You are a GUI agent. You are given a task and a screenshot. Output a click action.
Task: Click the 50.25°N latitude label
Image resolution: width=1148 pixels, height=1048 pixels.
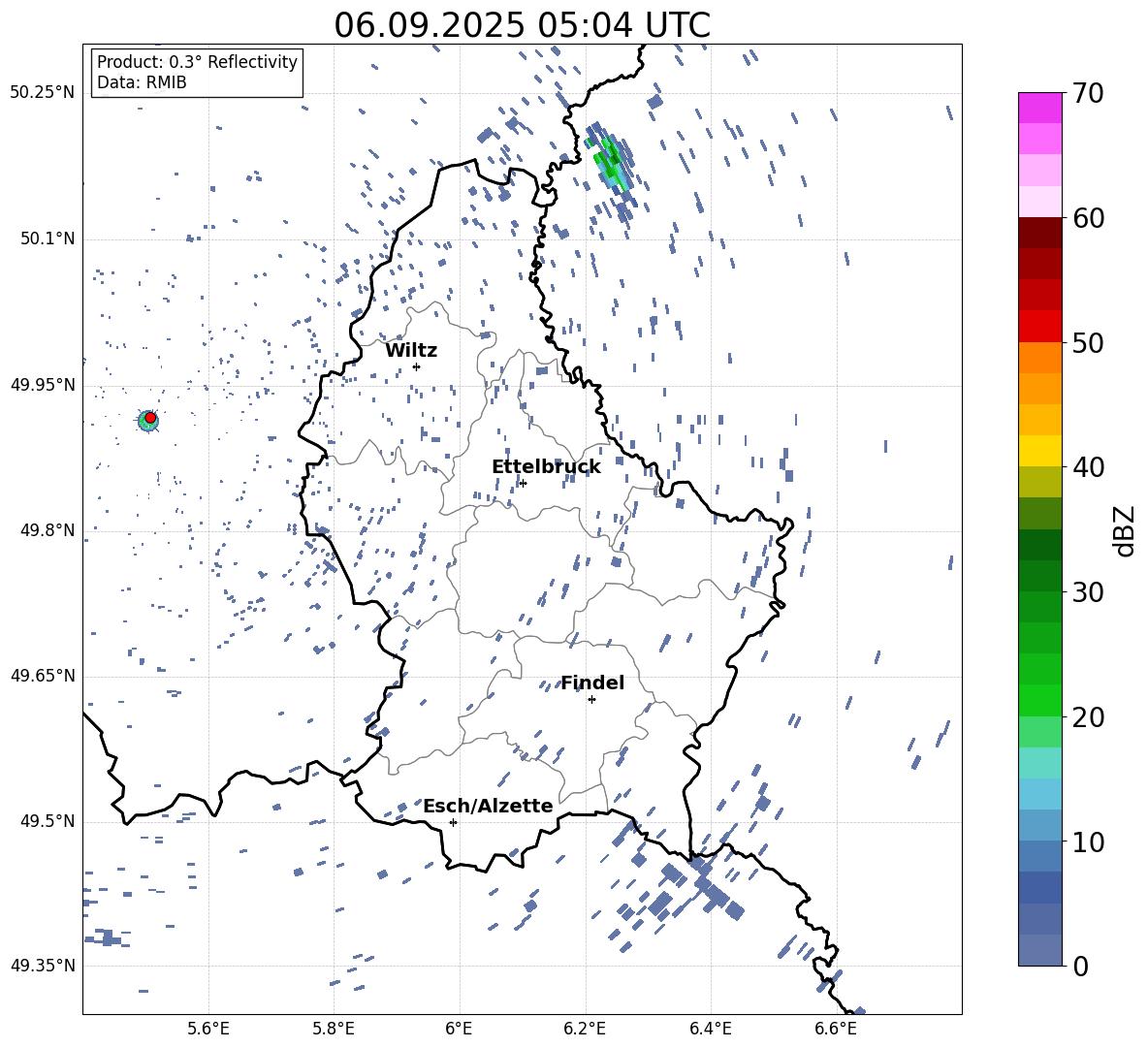[44, 93]
